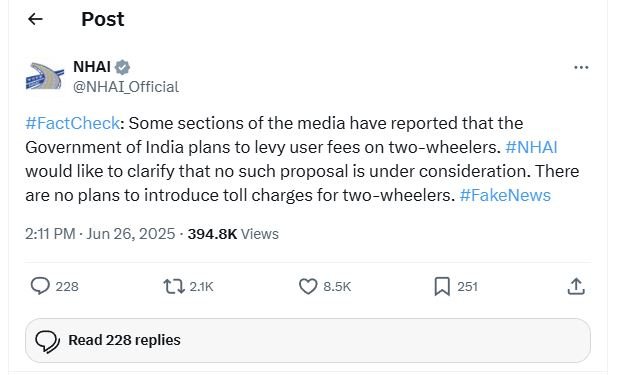Share the post via upload arrow icon

(576, 286)
